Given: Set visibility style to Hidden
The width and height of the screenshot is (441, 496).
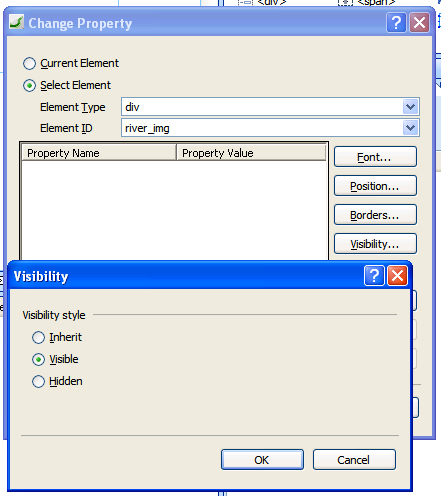Looking at the screenshot, I should click(38, 382).
